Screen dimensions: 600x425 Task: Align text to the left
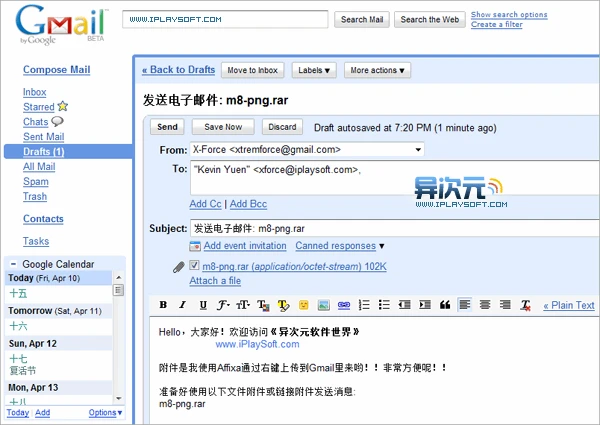[465, 305]
